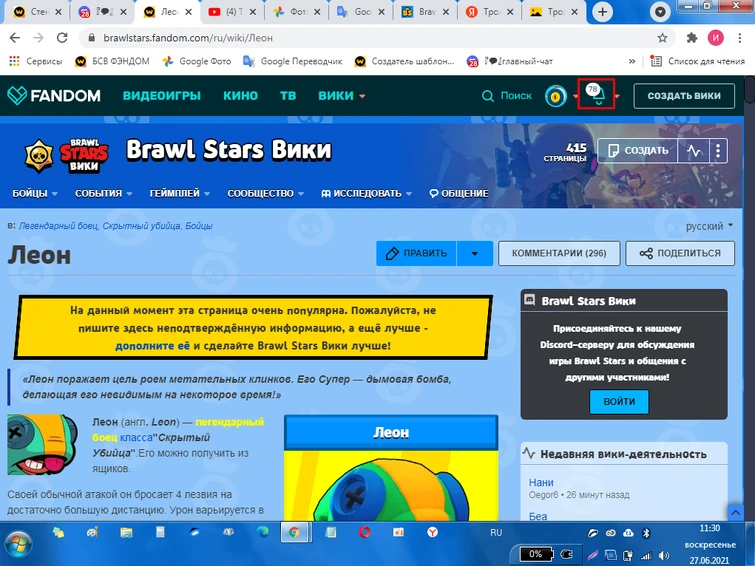Viewport: 755px width, 566px height.
Task: Click the FANDOM logo
Action: 54,95
